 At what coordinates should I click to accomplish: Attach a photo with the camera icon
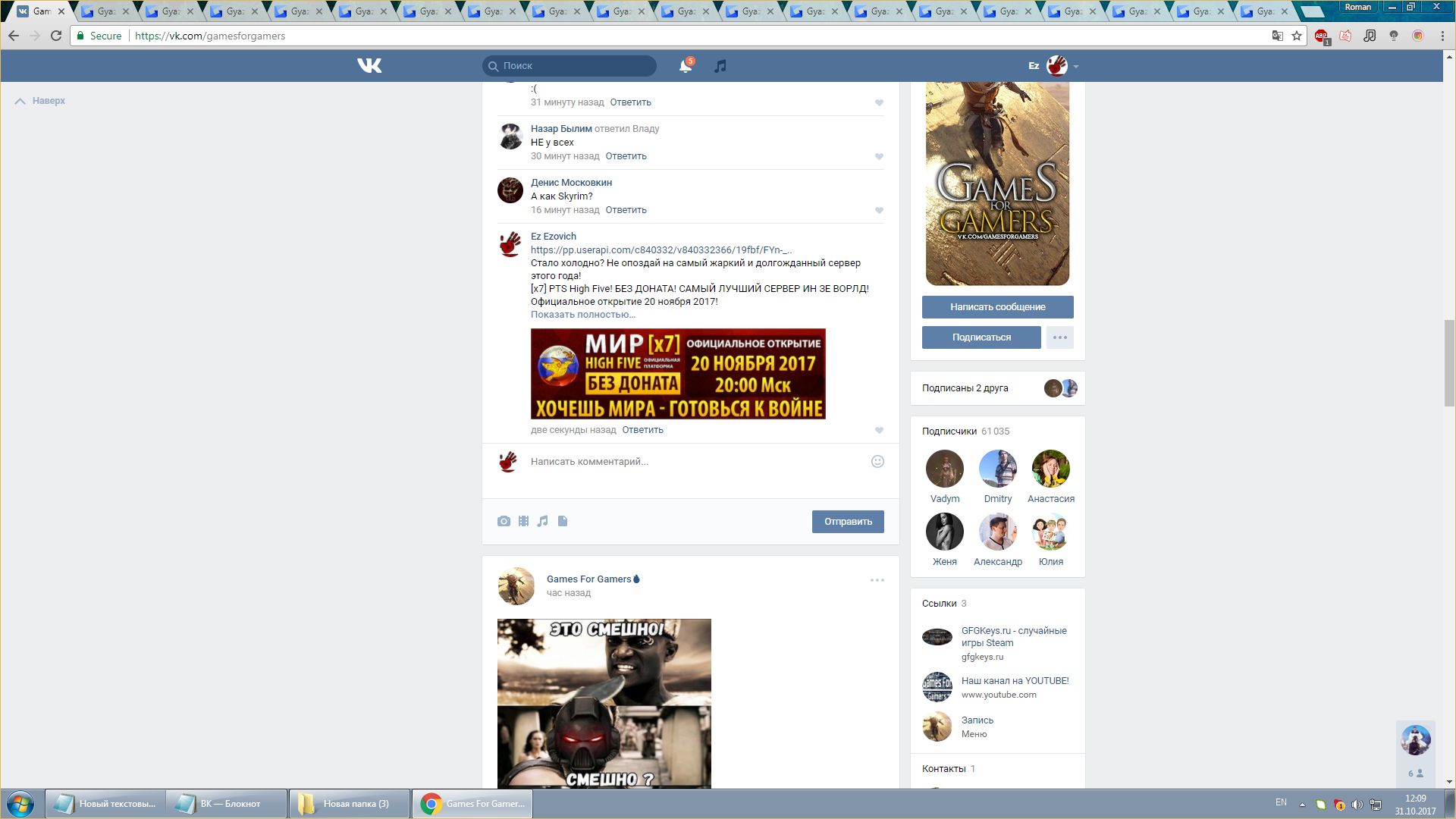(x=504, y=521)
